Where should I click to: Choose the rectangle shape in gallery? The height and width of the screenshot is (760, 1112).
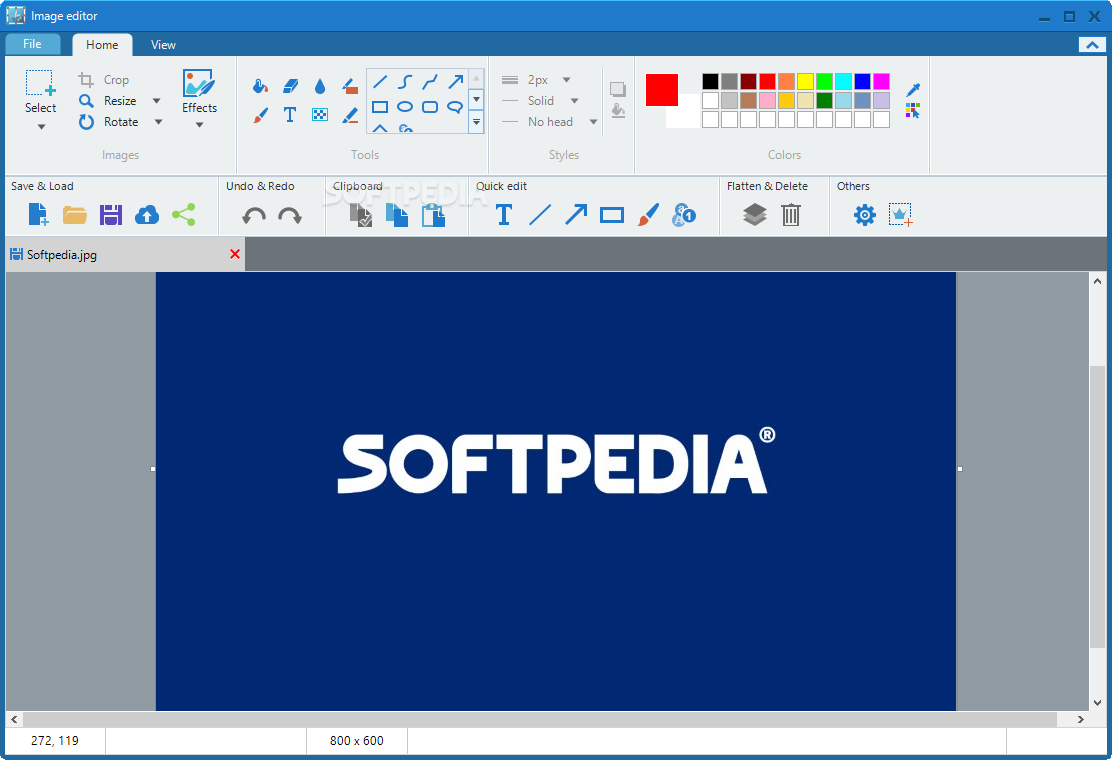pyautogui.click(x=380, y=107)
